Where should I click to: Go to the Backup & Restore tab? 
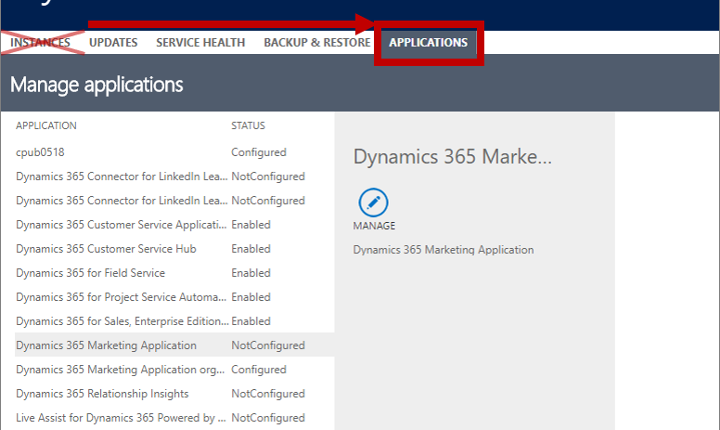pos(316,43)
